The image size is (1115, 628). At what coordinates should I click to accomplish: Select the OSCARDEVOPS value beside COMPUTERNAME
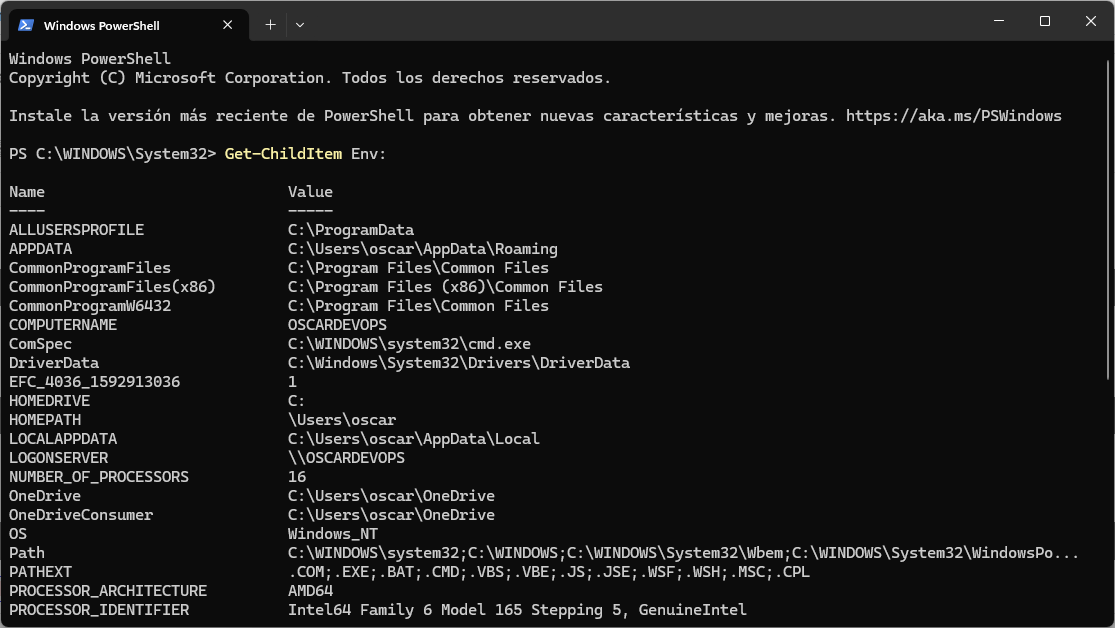pos(337,325)
